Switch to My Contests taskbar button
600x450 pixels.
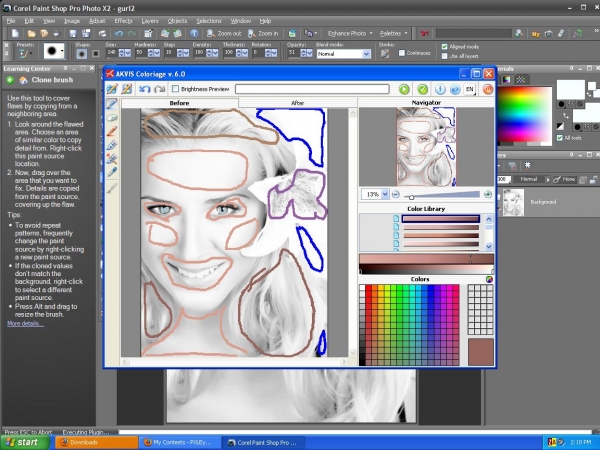pyautogui.click(x=180, y=442)
